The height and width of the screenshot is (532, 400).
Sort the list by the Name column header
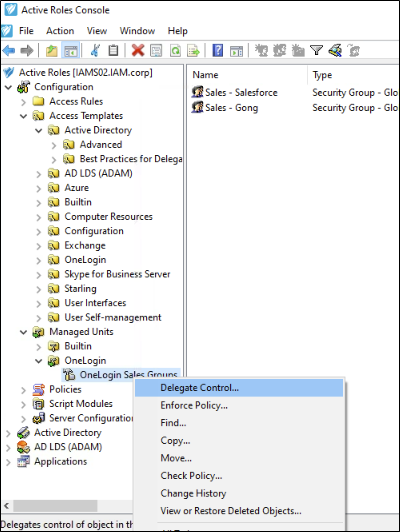click(x=247, y=75)
